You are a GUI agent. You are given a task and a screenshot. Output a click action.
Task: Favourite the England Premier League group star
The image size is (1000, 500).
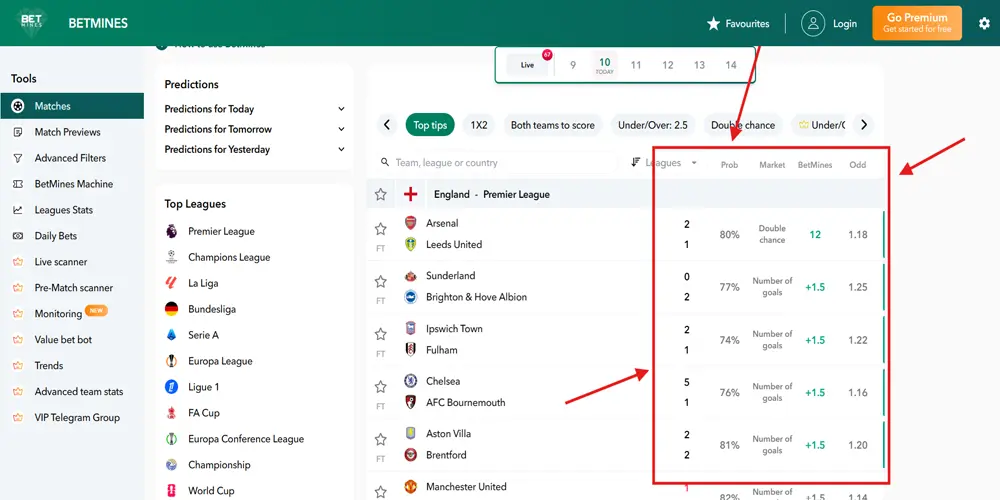point(381,195)
